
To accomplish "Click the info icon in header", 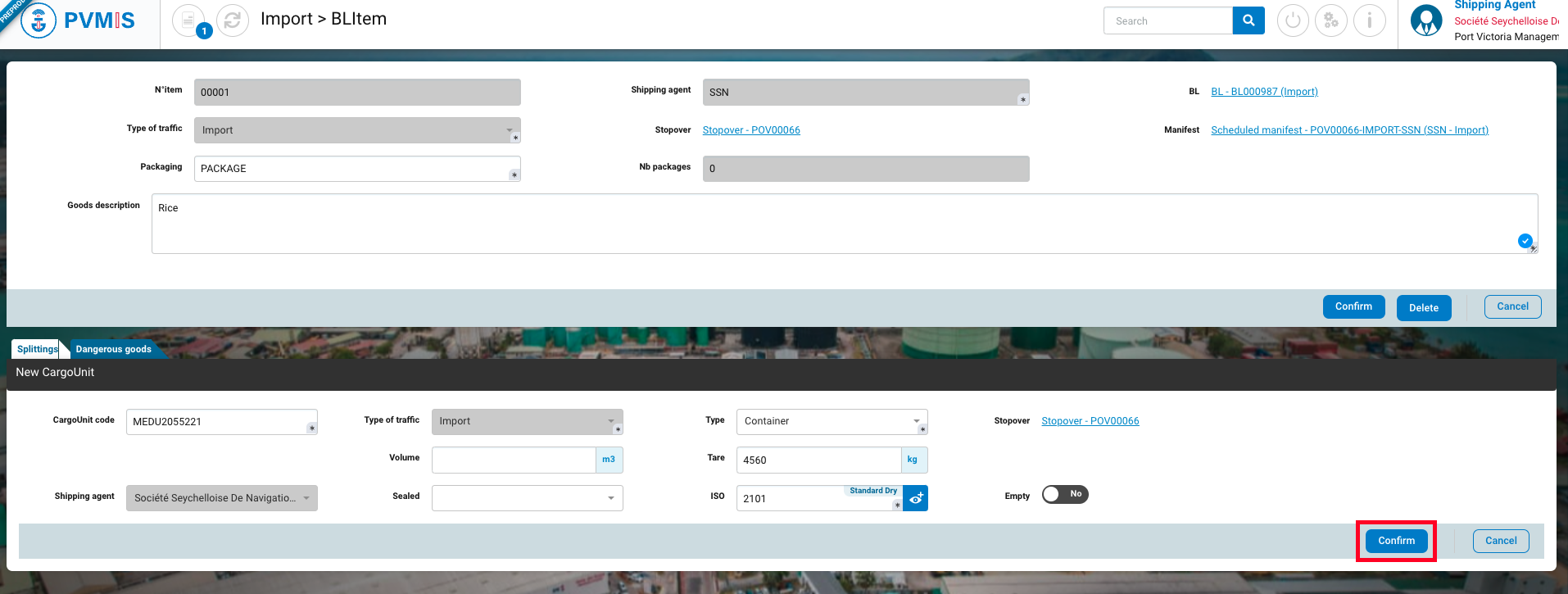I will tap(1370, 20).
